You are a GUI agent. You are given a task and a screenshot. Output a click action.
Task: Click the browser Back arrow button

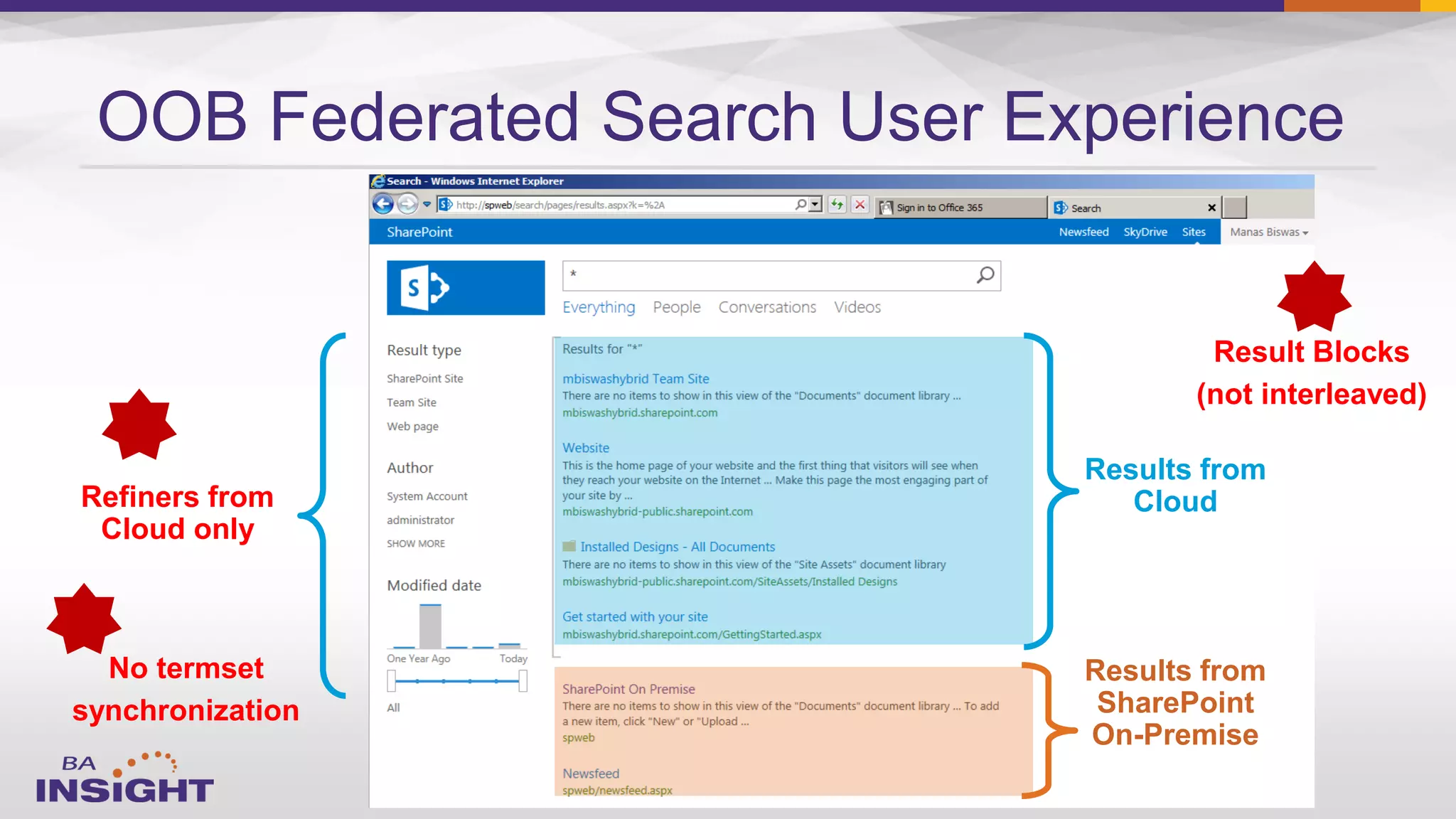(x=383, y=205)
